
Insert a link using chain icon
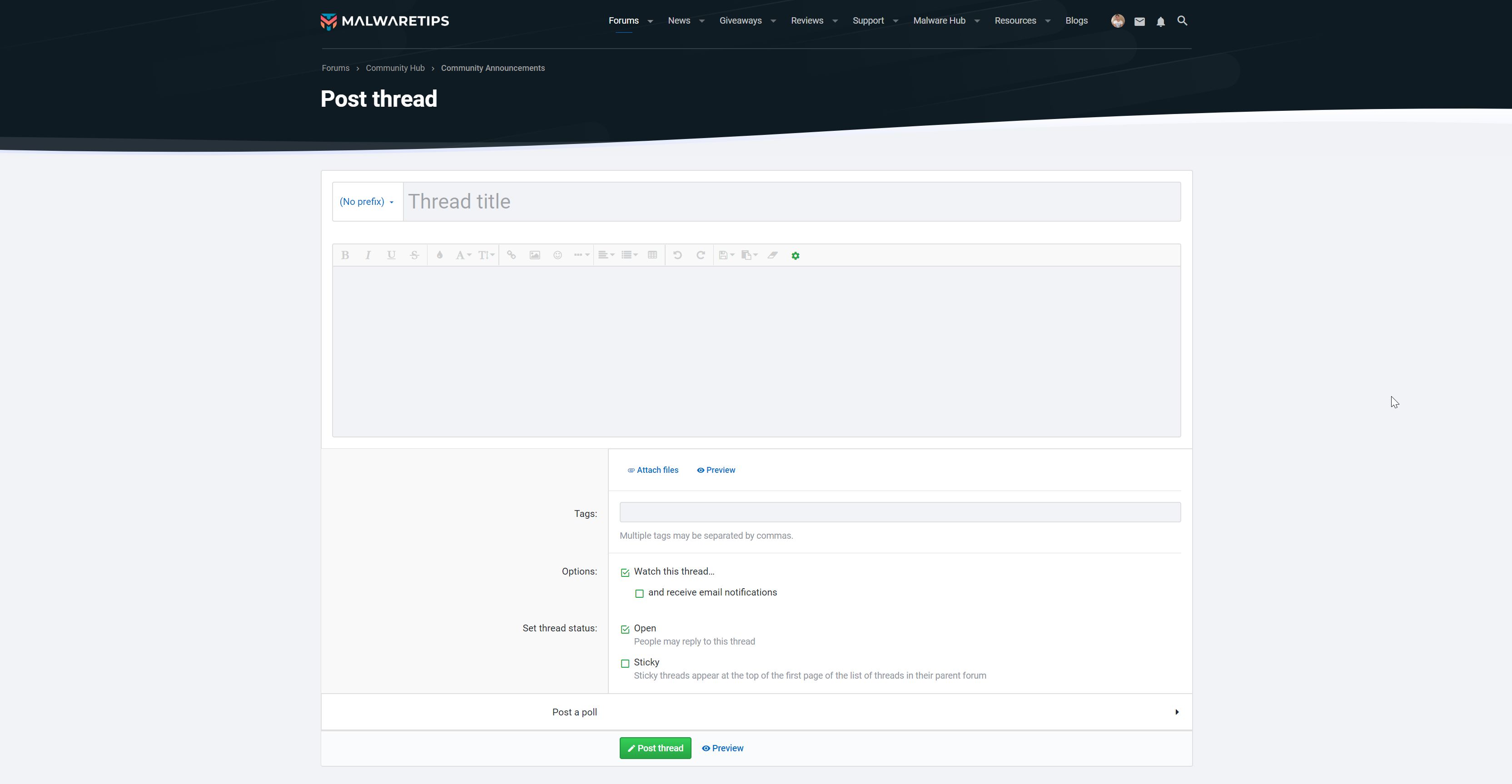click(x=511, y=255)
